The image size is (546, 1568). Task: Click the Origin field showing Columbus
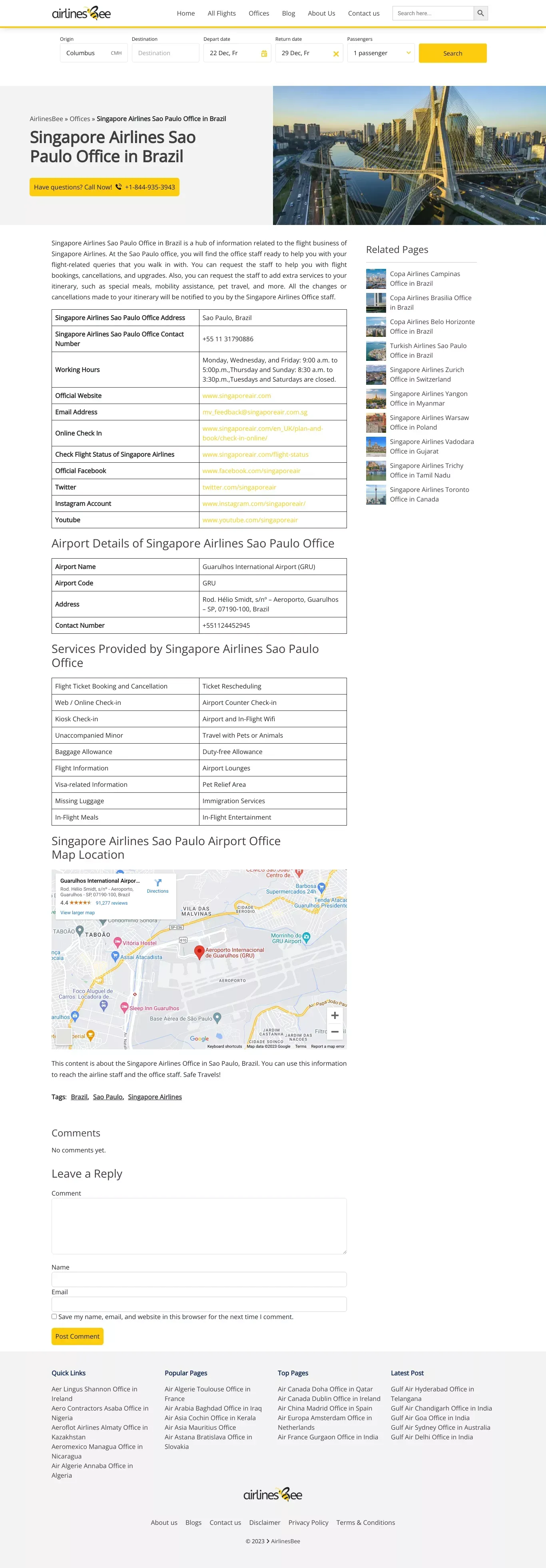click(94, 53)
